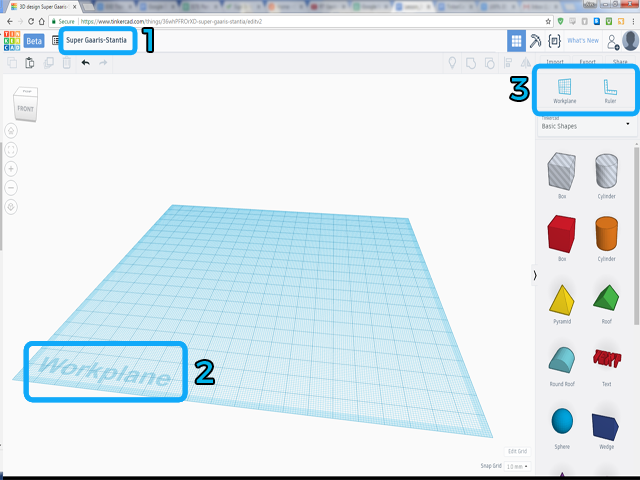This screenshot has width=640, height=480.
Task: Open the Basic Shapes category dropdown
Action: [x=586, y=126]
